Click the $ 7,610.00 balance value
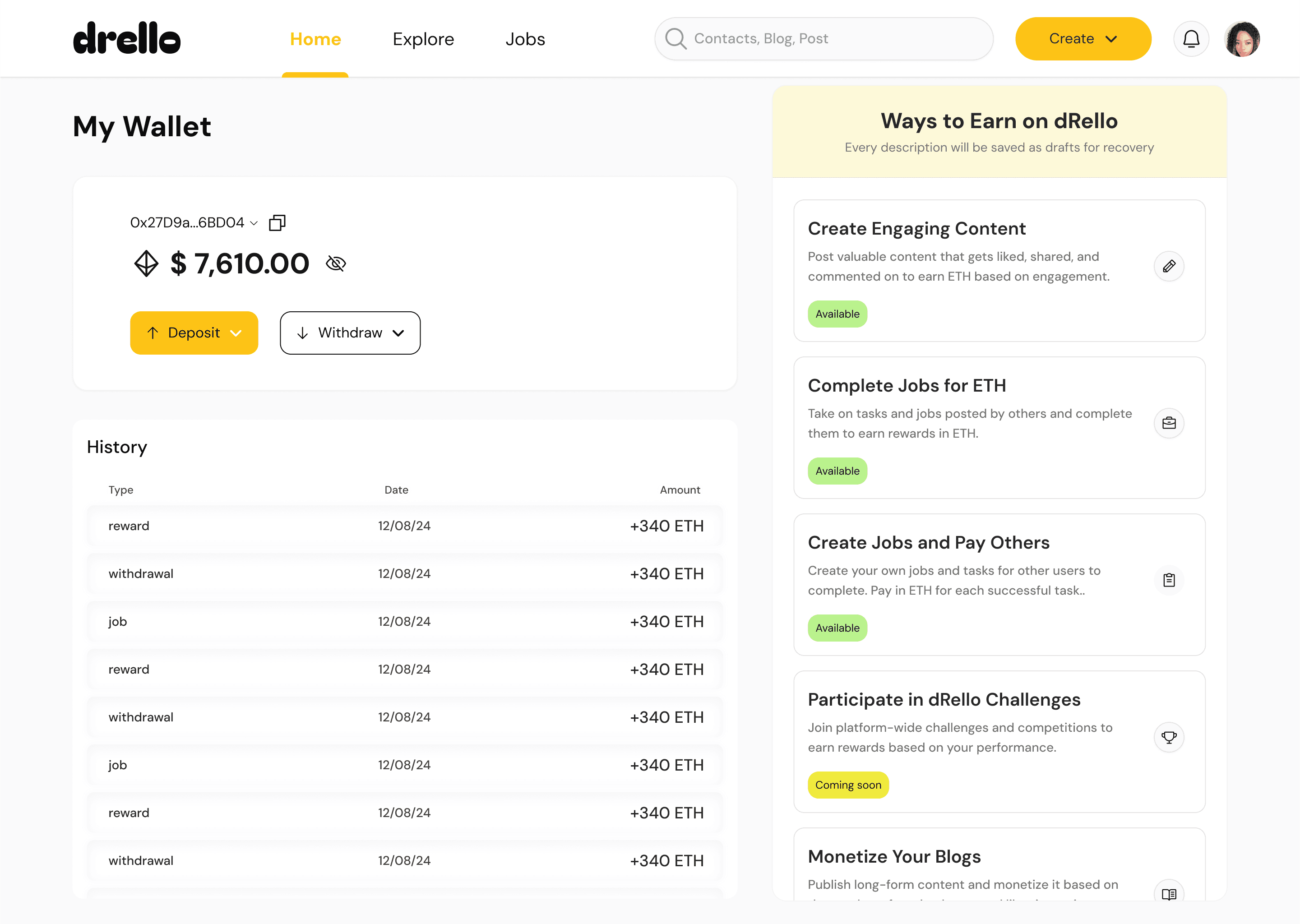The width and height of the screenshot is (1300, 924). [x=240, y=263]
